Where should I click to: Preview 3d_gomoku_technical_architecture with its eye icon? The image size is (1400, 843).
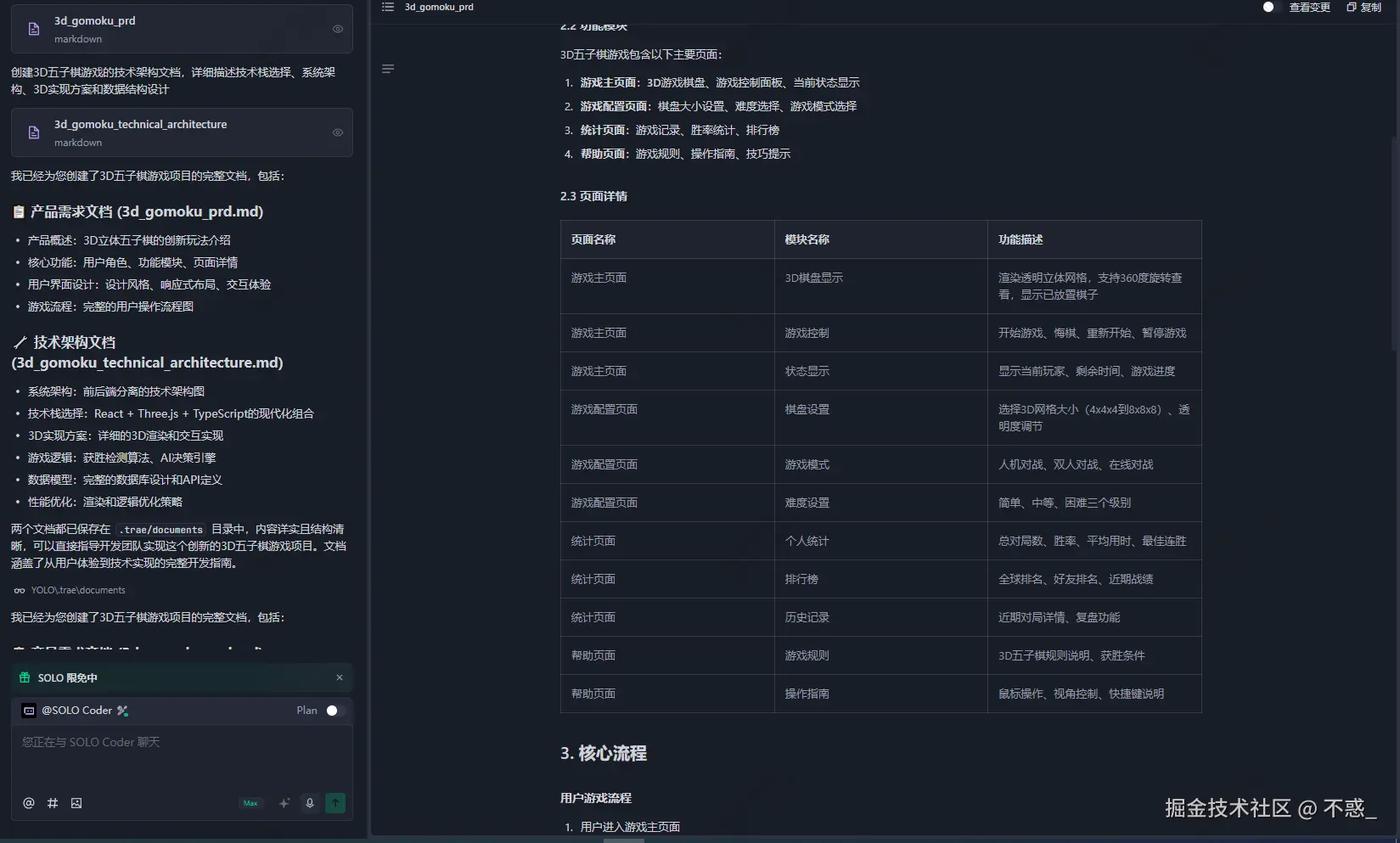pyautogui.click(x=338, y=132)
